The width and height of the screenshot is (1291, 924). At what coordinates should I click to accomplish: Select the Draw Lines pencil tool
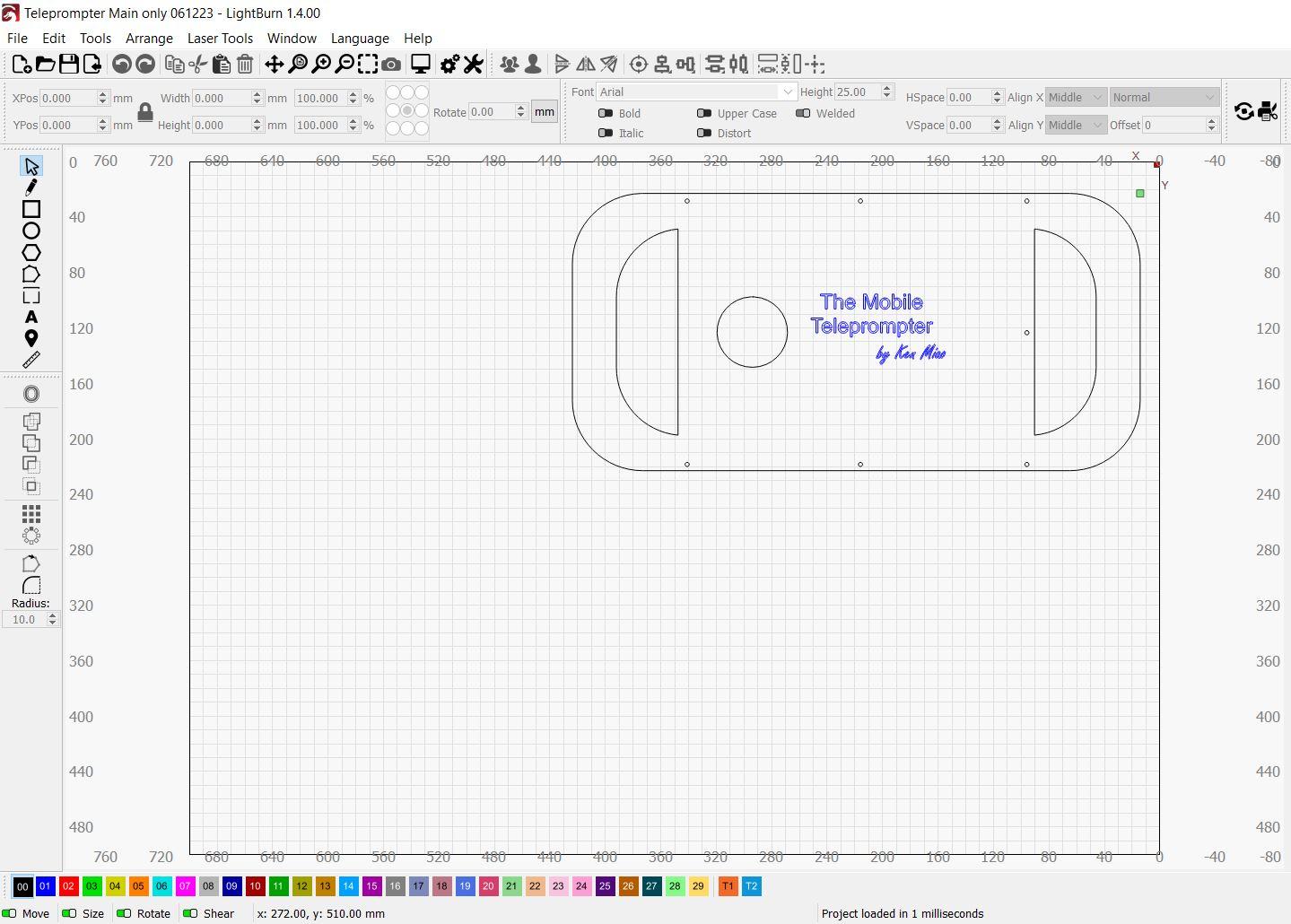[31, 187]
